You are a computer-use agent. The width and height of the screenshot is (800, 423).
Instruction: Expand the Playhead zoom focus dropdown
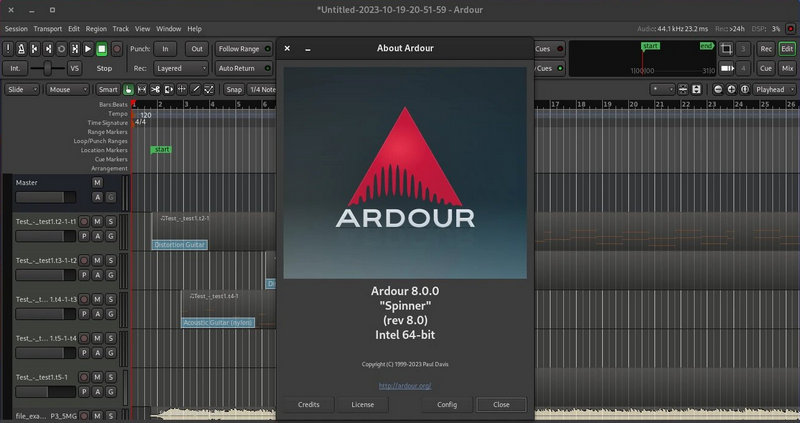(x=774, y=89)
